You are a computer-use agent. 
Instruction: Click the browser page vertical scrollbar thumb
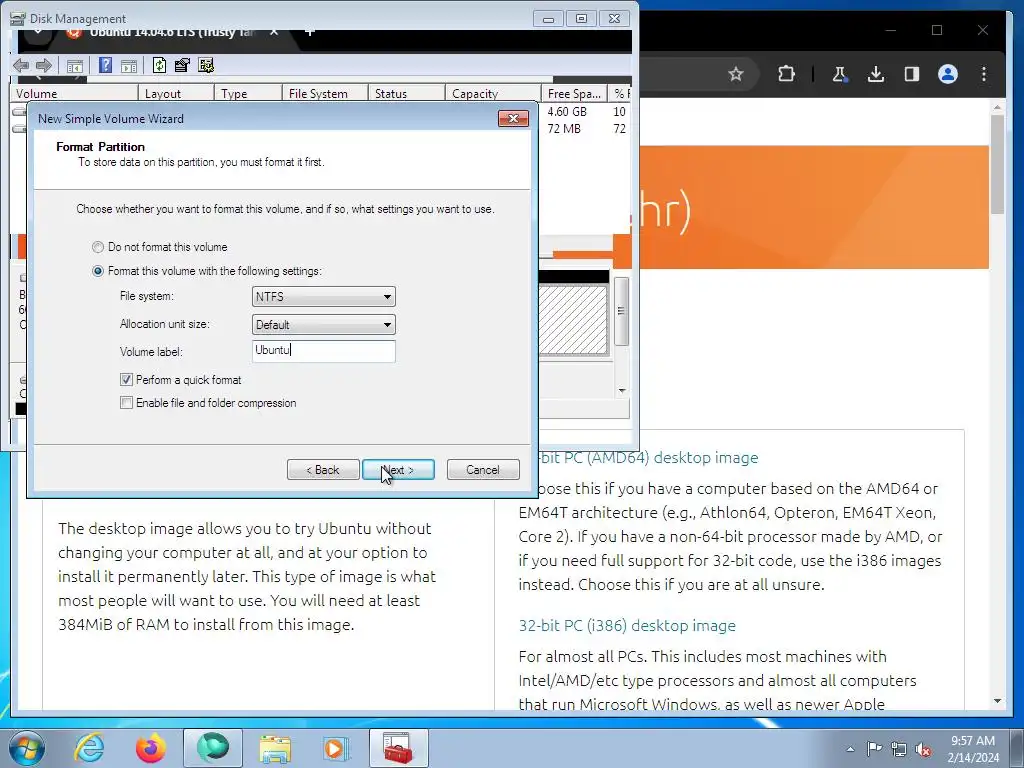point(997,165)
